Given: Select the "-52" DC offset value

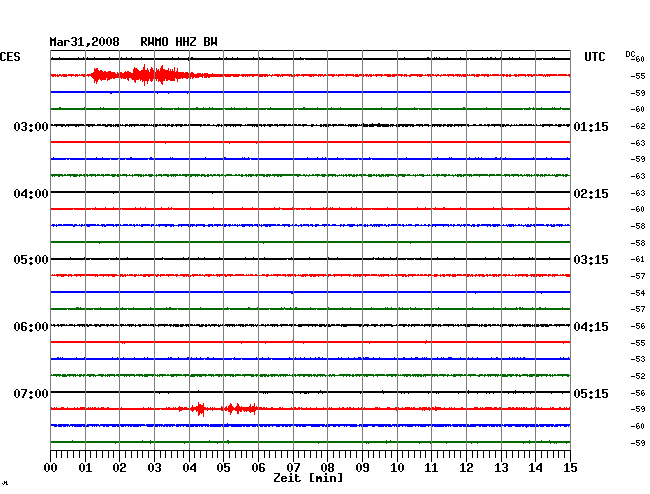Looking at the screenshot, I should [638, 376].
